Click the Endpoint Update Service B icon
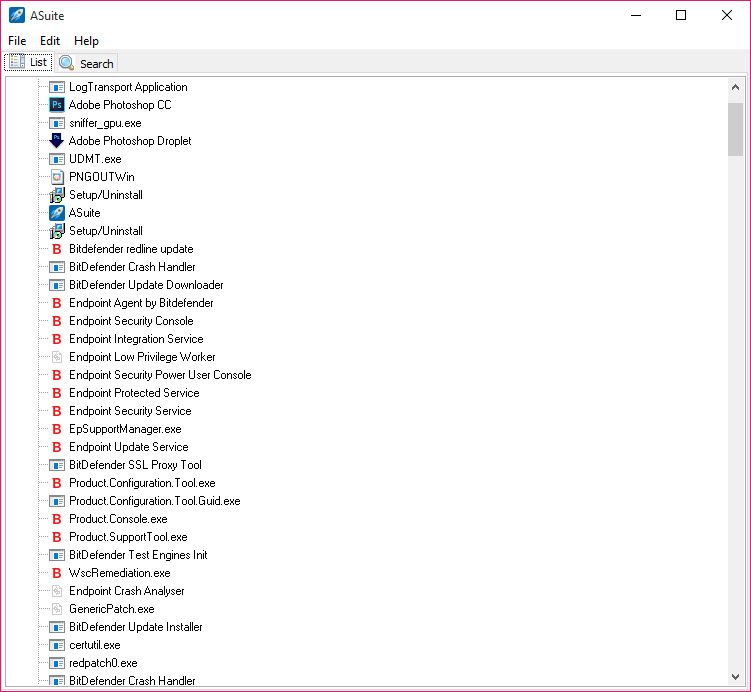The height and width of the screenshot is (692, 751). (x=57, y=447)
